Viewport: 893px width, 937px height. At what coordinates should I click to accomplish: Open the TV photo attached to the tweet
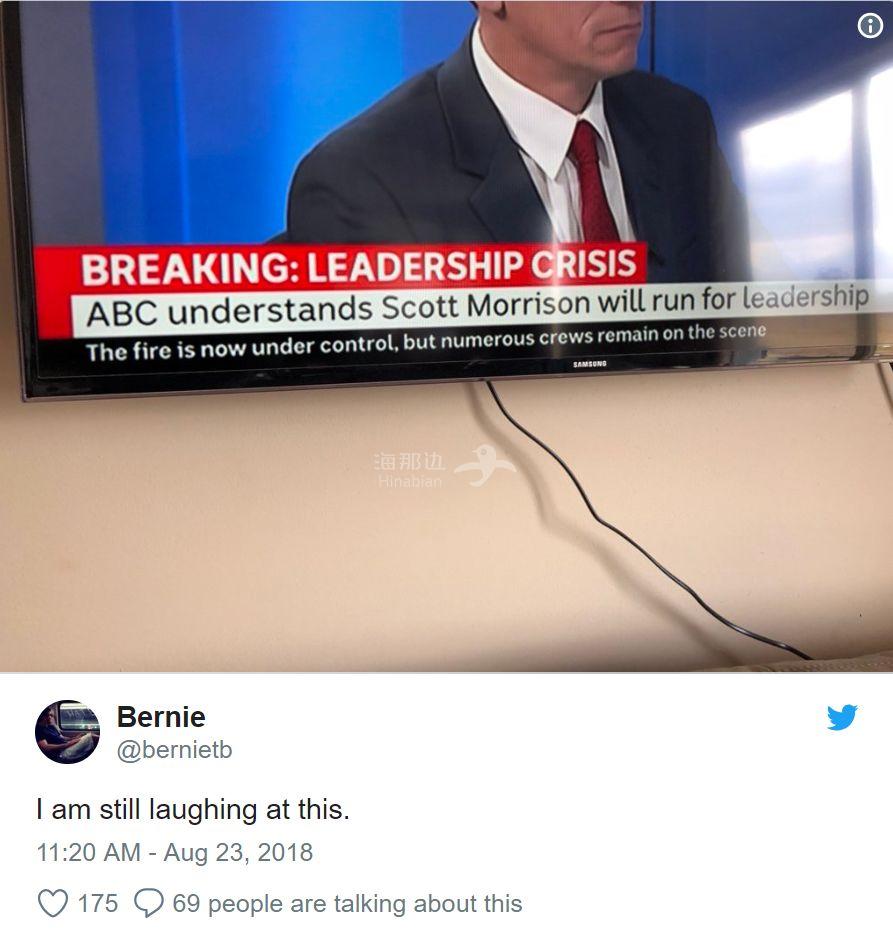tap(446, 336)
